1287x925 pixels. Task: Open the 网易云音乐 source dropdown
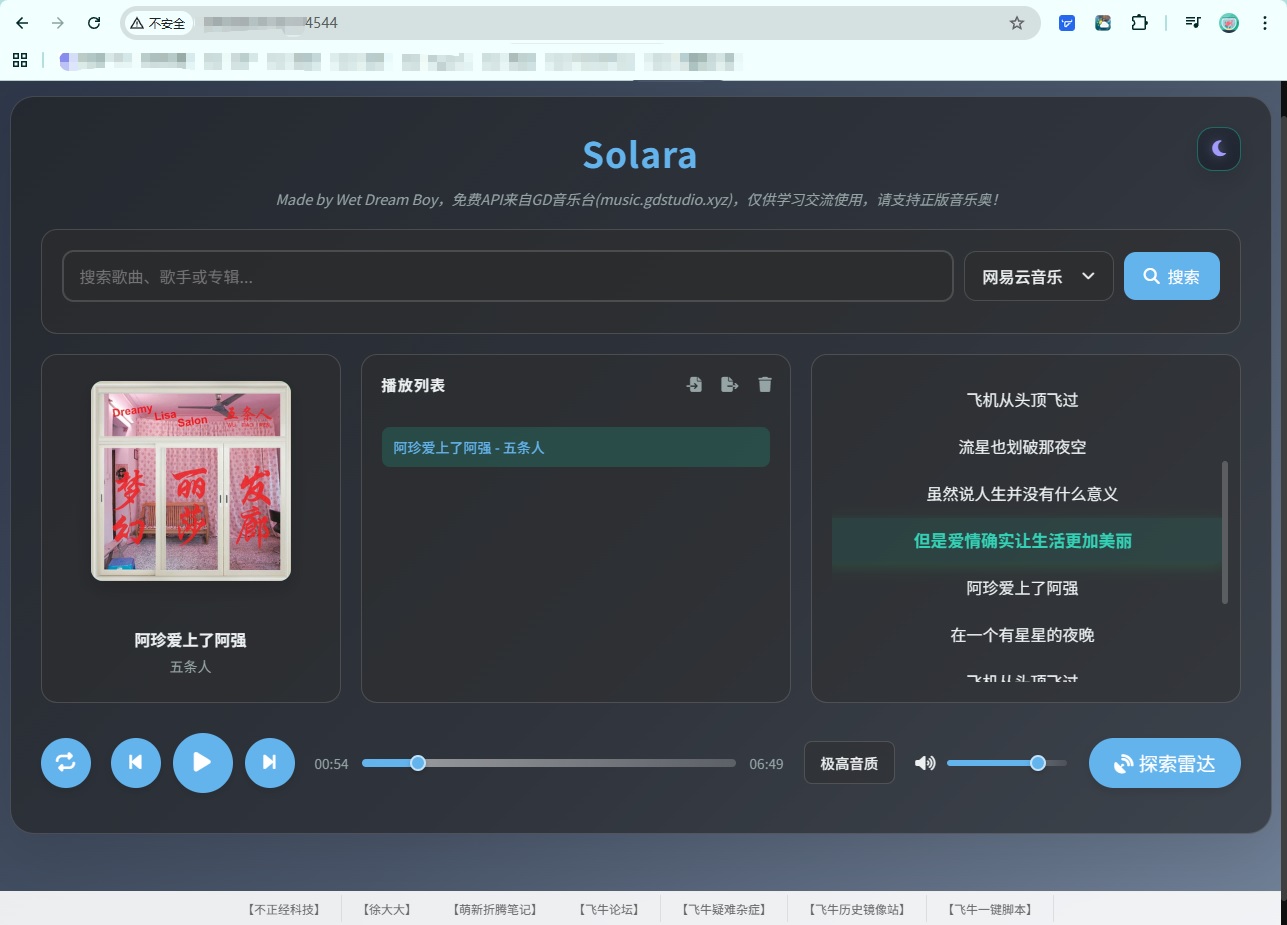click(x=1038, y=275)
